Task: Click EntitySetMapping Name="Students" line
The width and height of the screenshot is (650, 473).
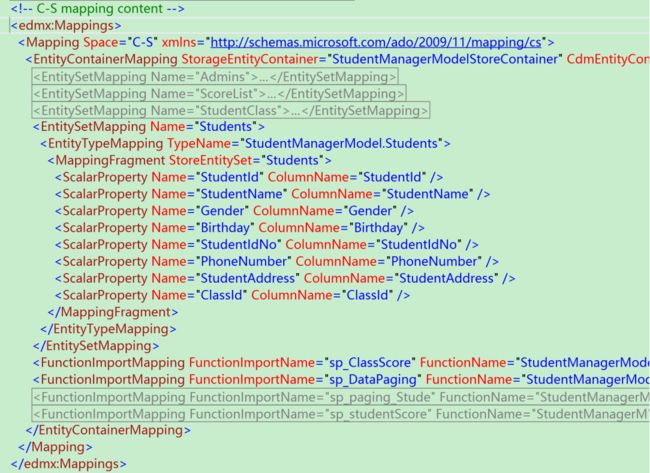Action: [148, 126]
